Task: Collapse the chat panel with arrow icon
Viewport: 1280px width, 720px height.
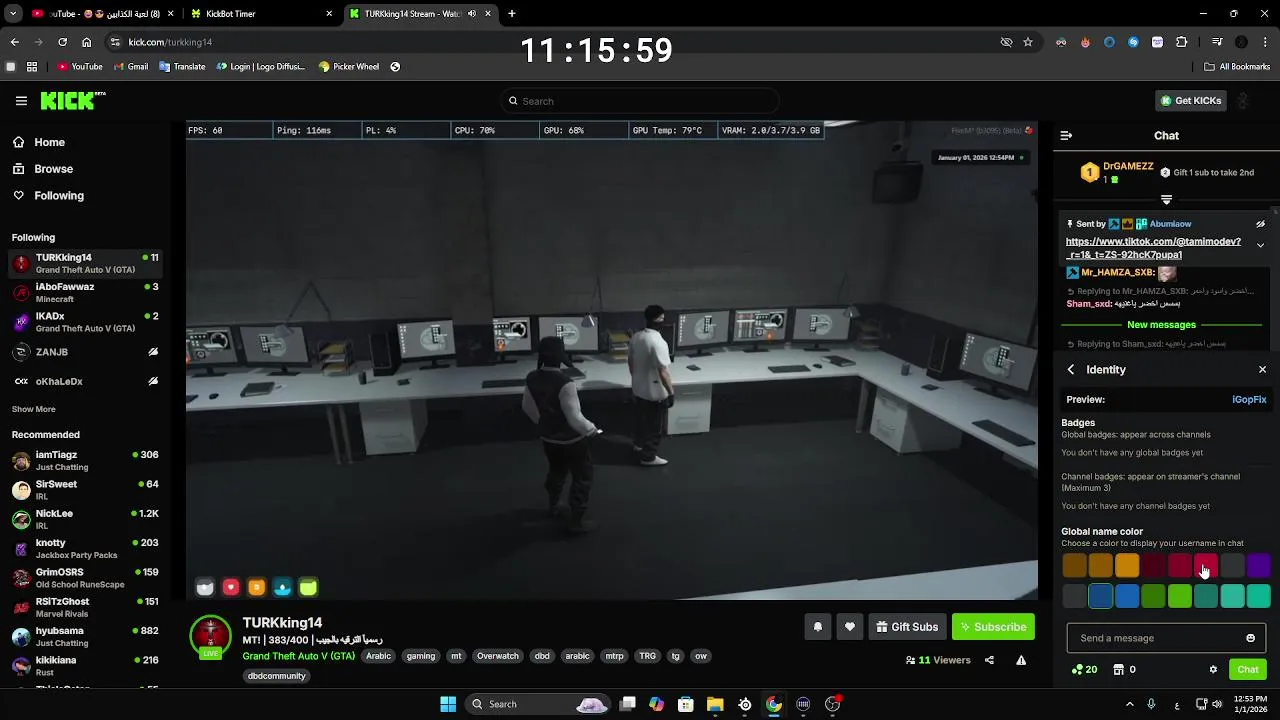Action: coord(1066,135)
